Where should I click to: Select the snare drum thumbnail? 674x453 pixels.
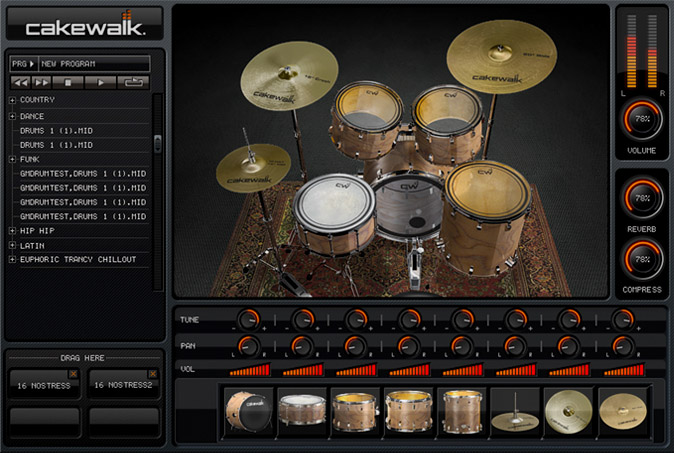tap(301, 411)
